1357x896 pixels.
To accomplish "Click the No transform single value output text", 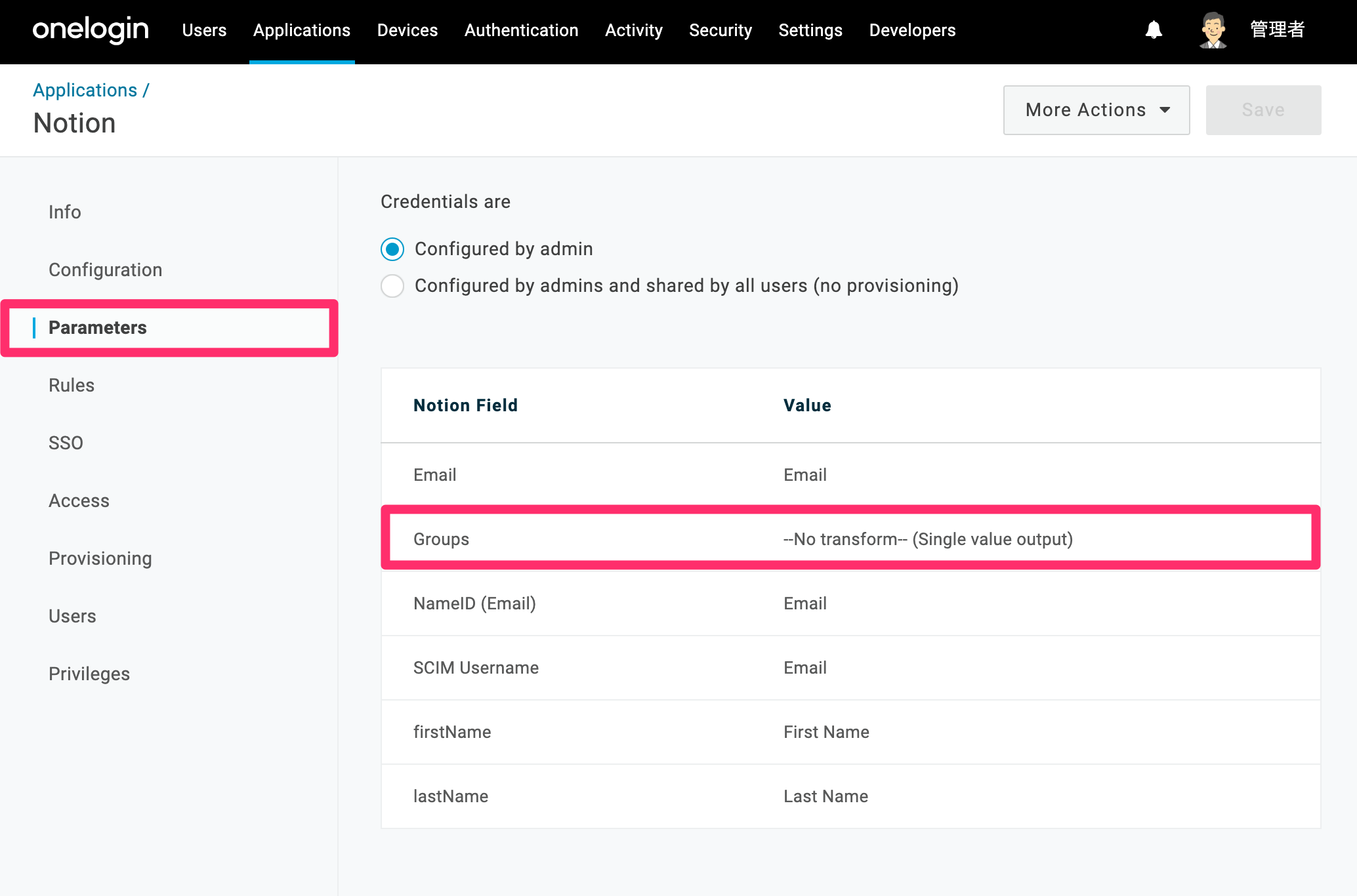I will click(x=928, y=539).
